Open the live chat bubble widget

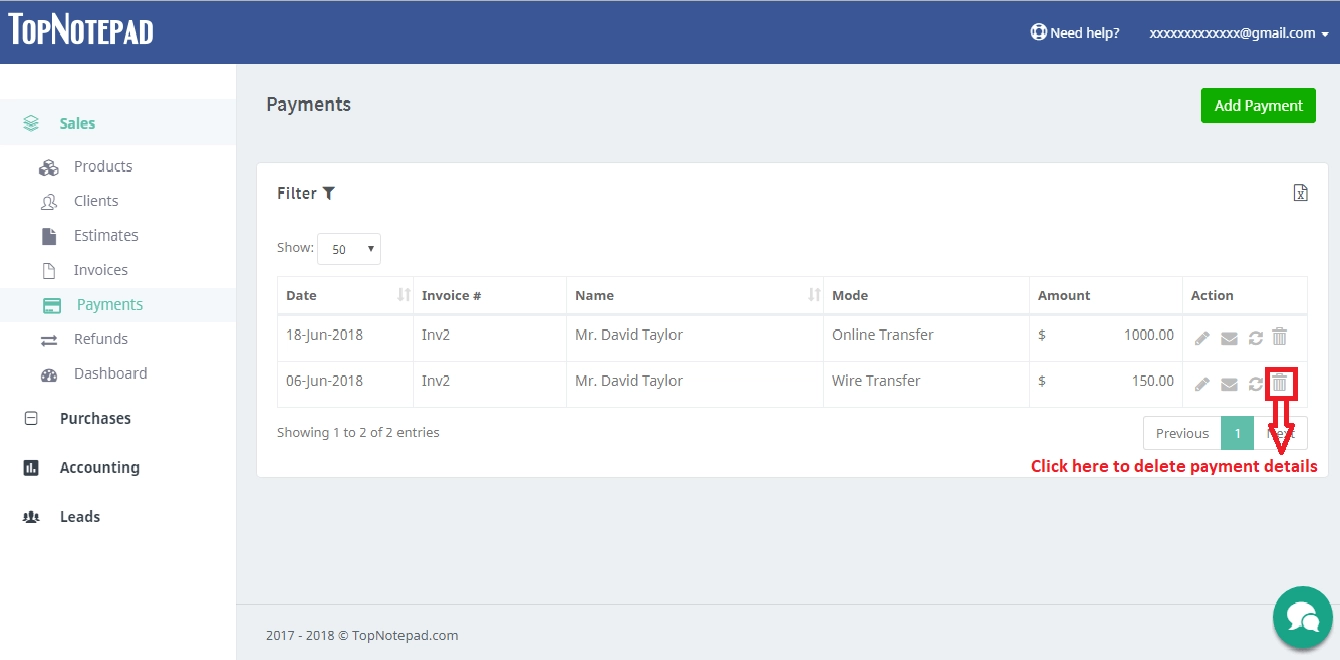[1302, 617]
